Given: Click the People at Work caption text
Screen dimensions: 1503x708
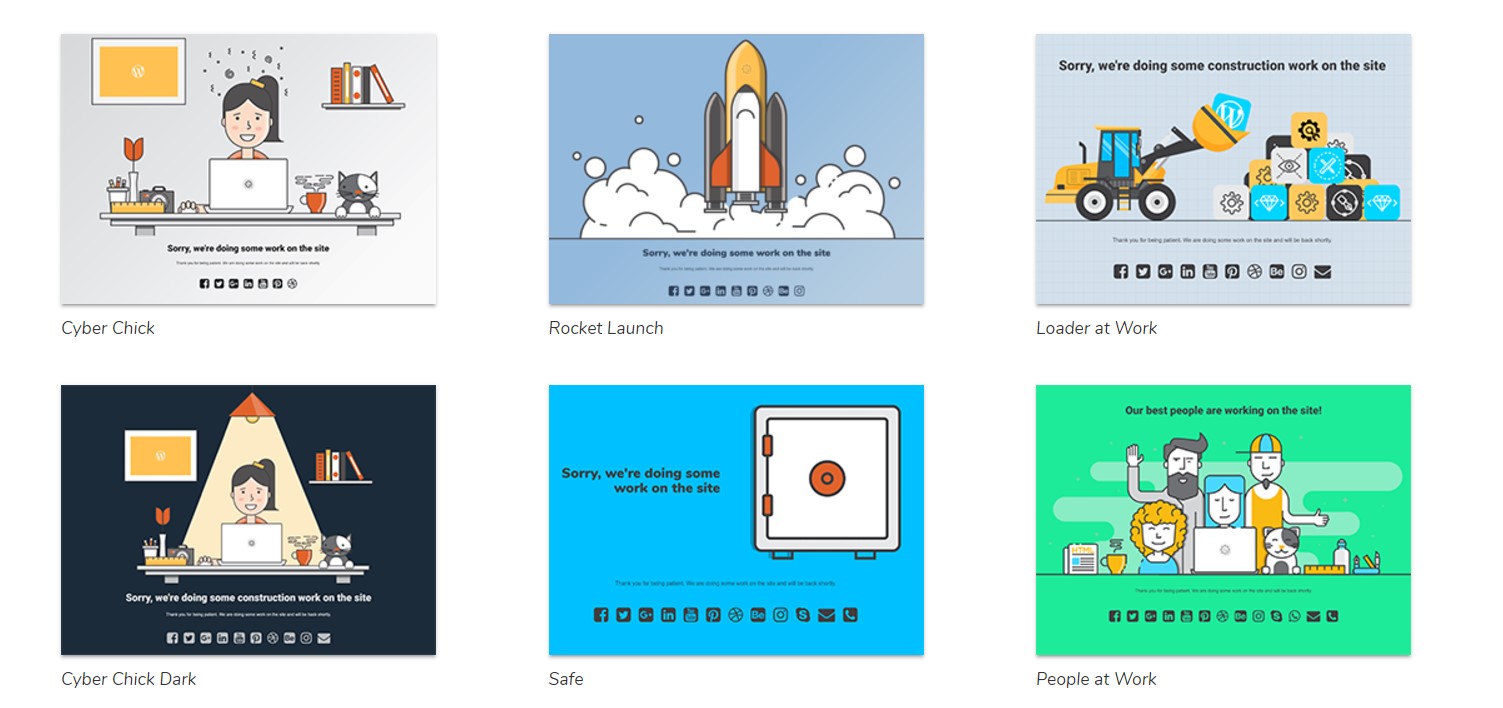Looking at the screenshot, I should pos(1096,679).
